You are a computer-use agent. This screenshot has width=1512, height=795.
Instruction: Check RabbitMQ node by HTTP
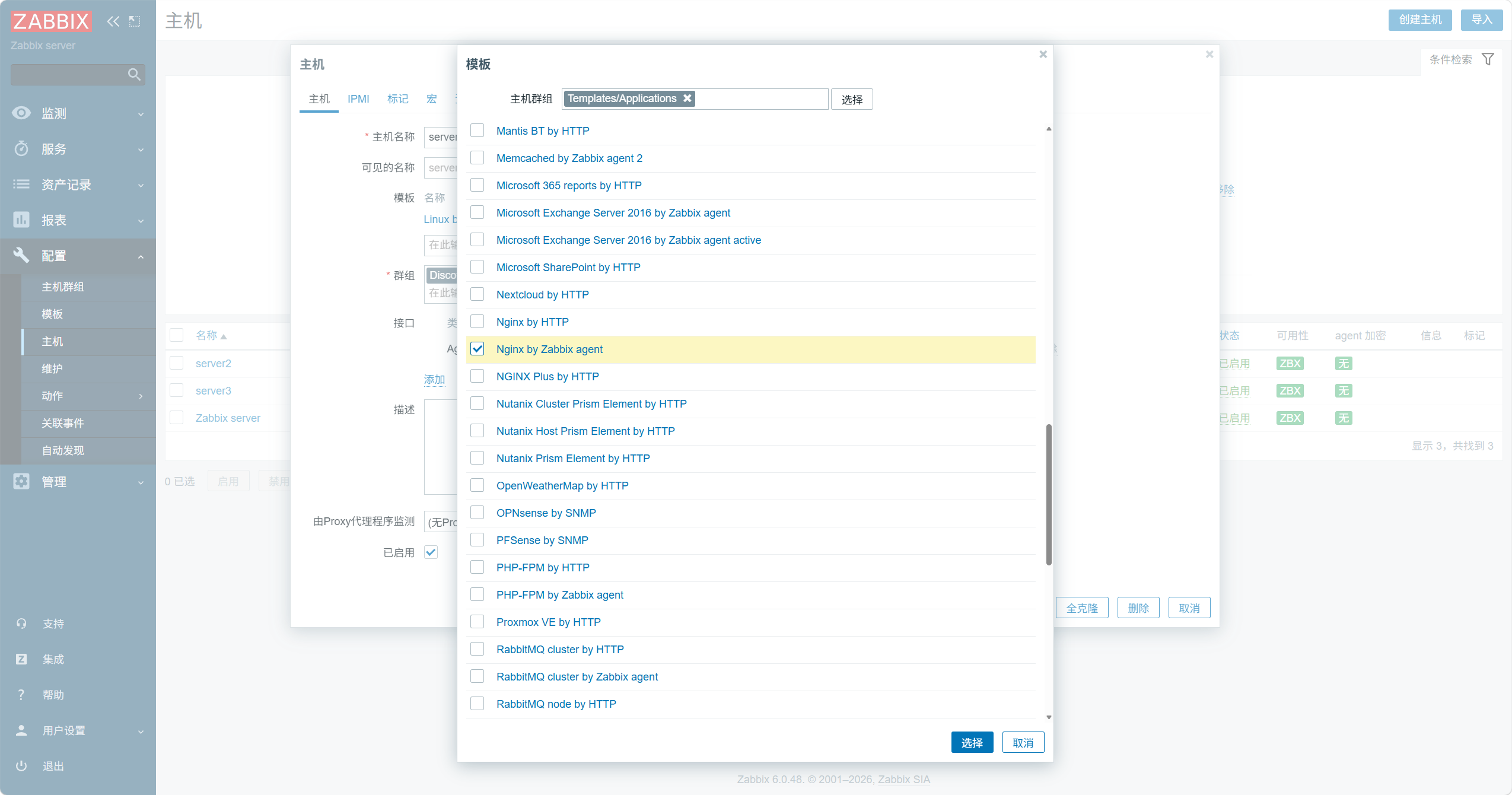[478, 704]
